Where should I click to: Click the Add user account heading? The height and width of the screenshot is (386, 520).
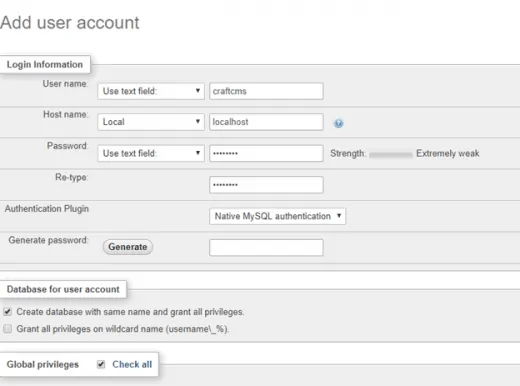70,23
